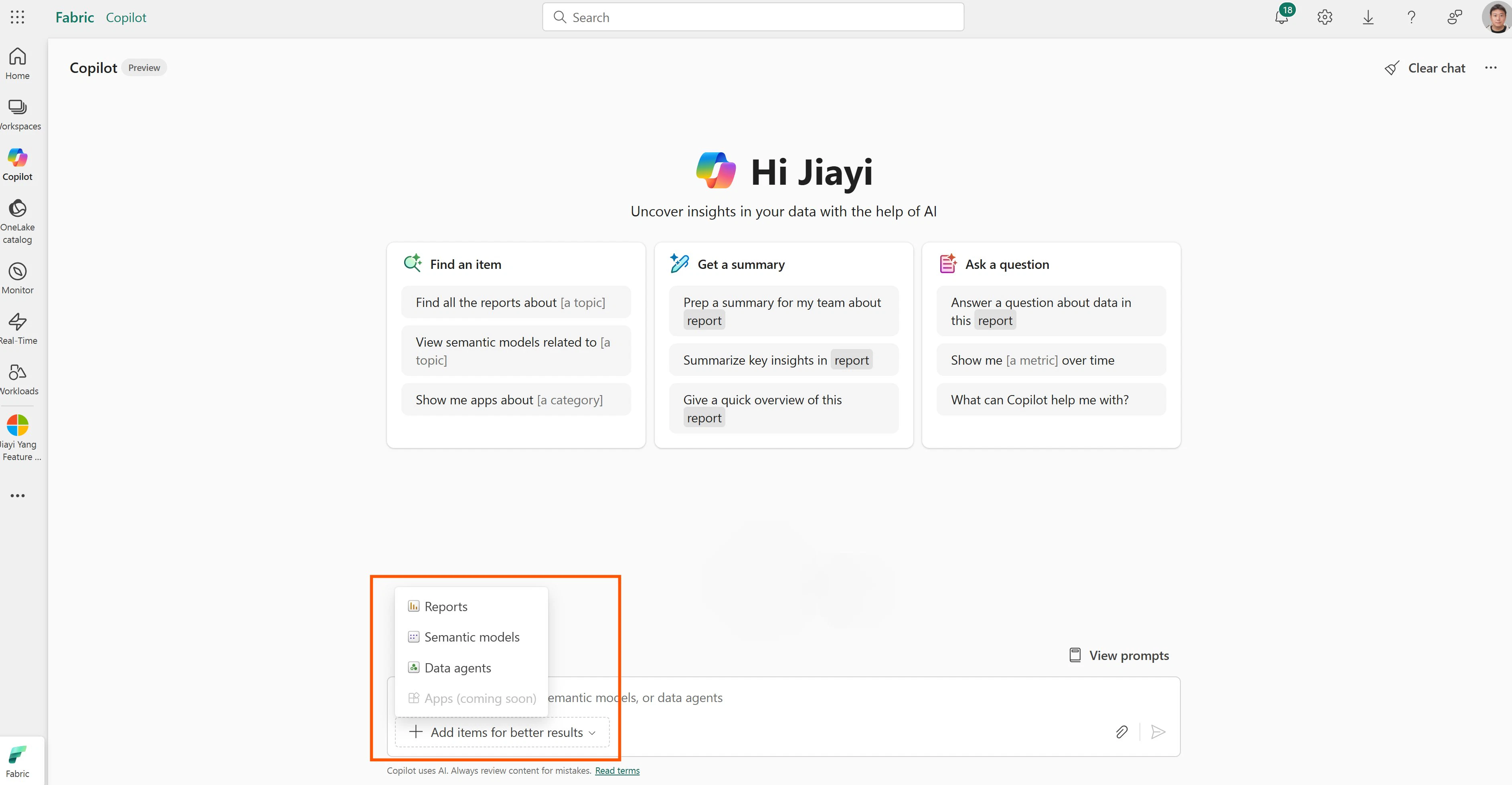Expand Add items for better results
This screenshot has width=1512, height=785.
[x=502, y=732]
